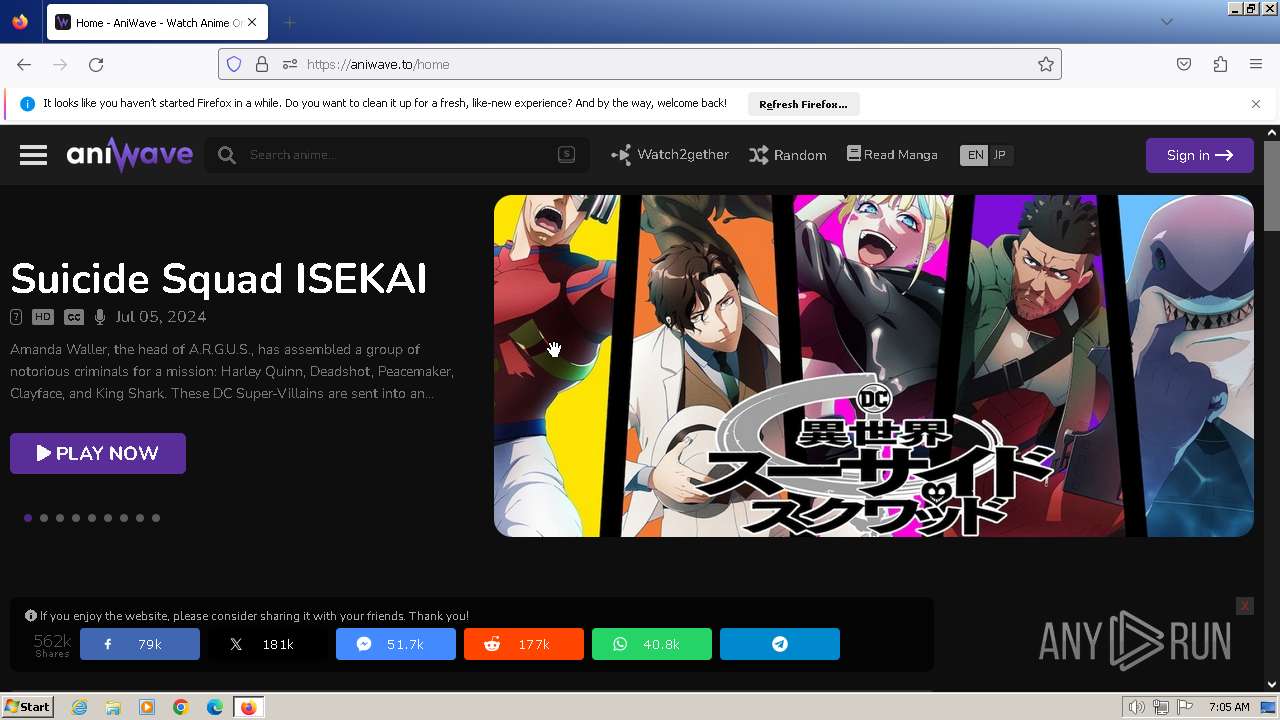Screen dimensions: 1280x720
Task: Select the second carousel dot
Action: (44, 518)
